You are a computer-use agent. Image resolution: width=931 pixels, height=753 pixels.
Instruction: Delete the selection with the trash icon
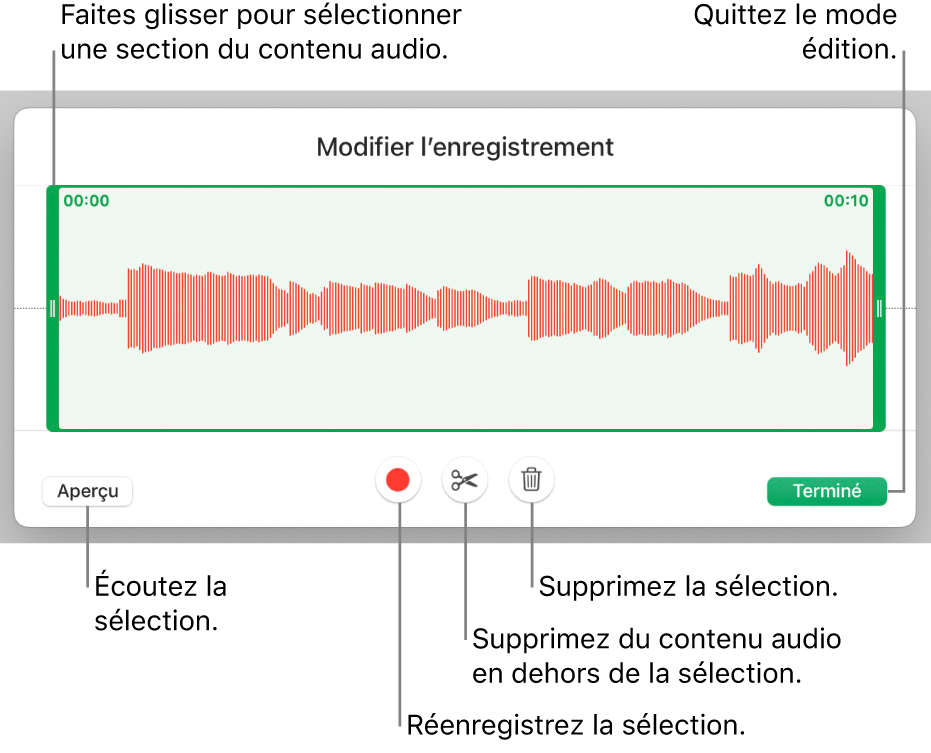532,481
